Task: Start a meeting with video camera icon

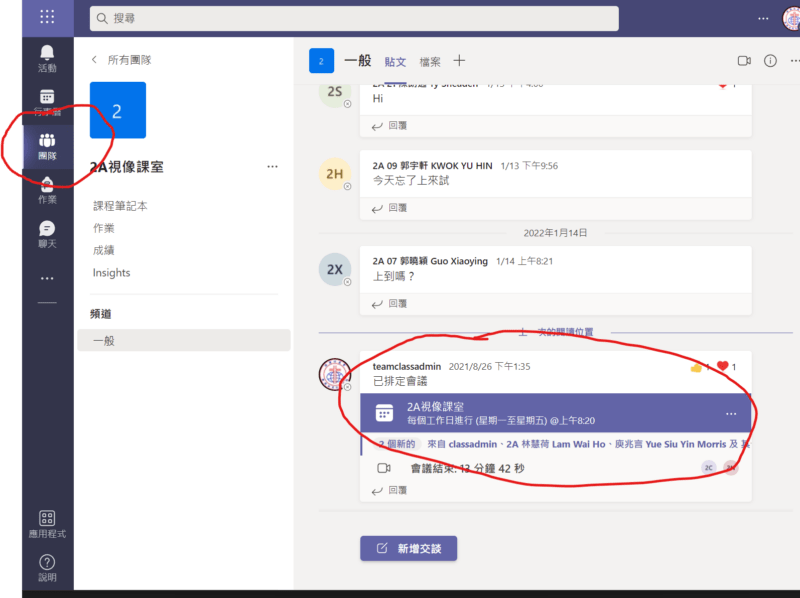Action: 744,61
